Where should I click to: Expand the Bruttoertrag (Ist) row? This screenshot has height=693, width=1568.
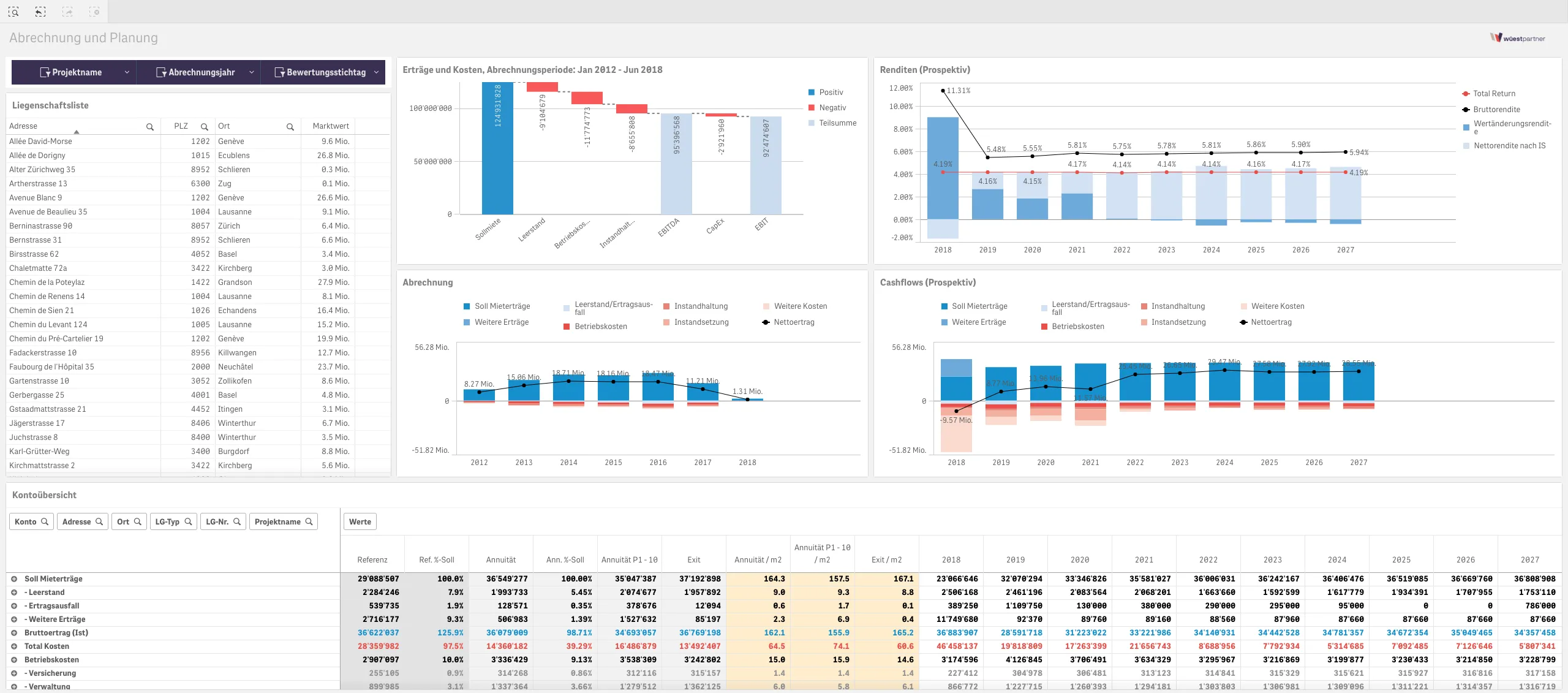point(14,632)
